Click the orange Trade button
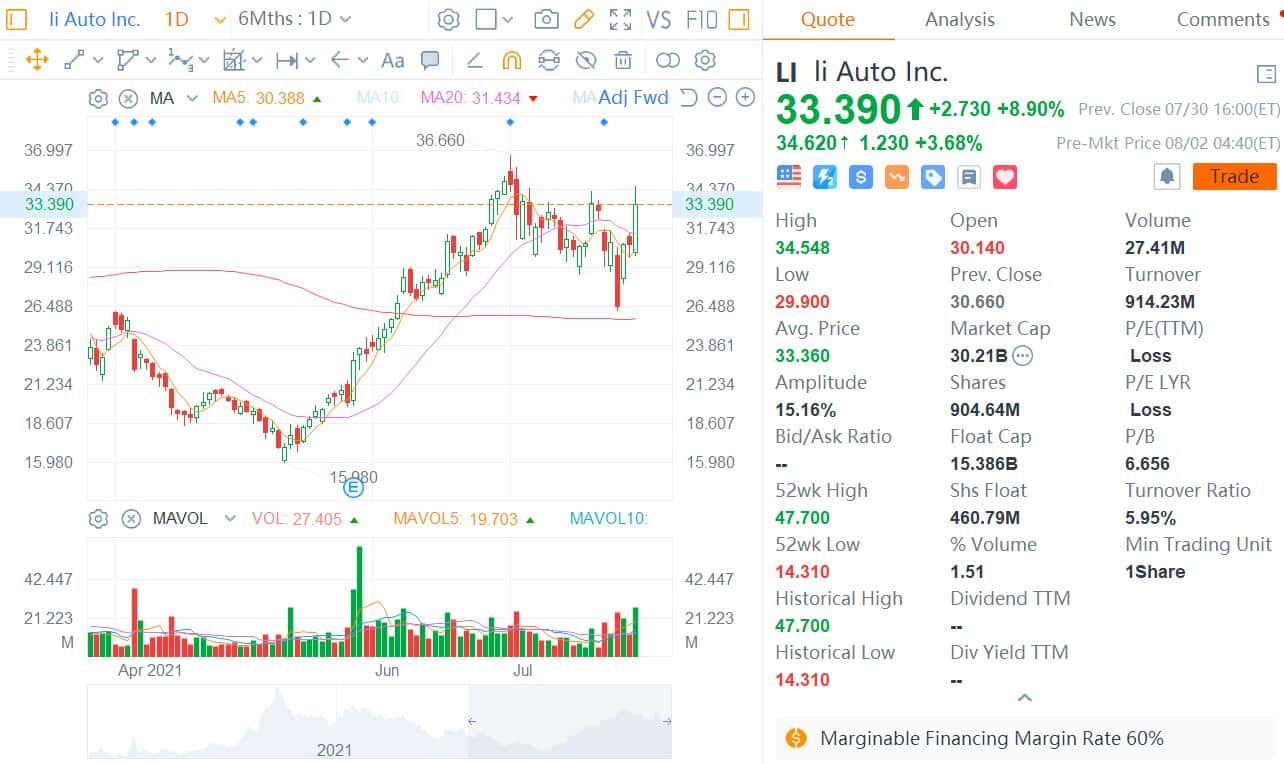The height and width of the screenshot is (764, 1284). coord(1234,176)
